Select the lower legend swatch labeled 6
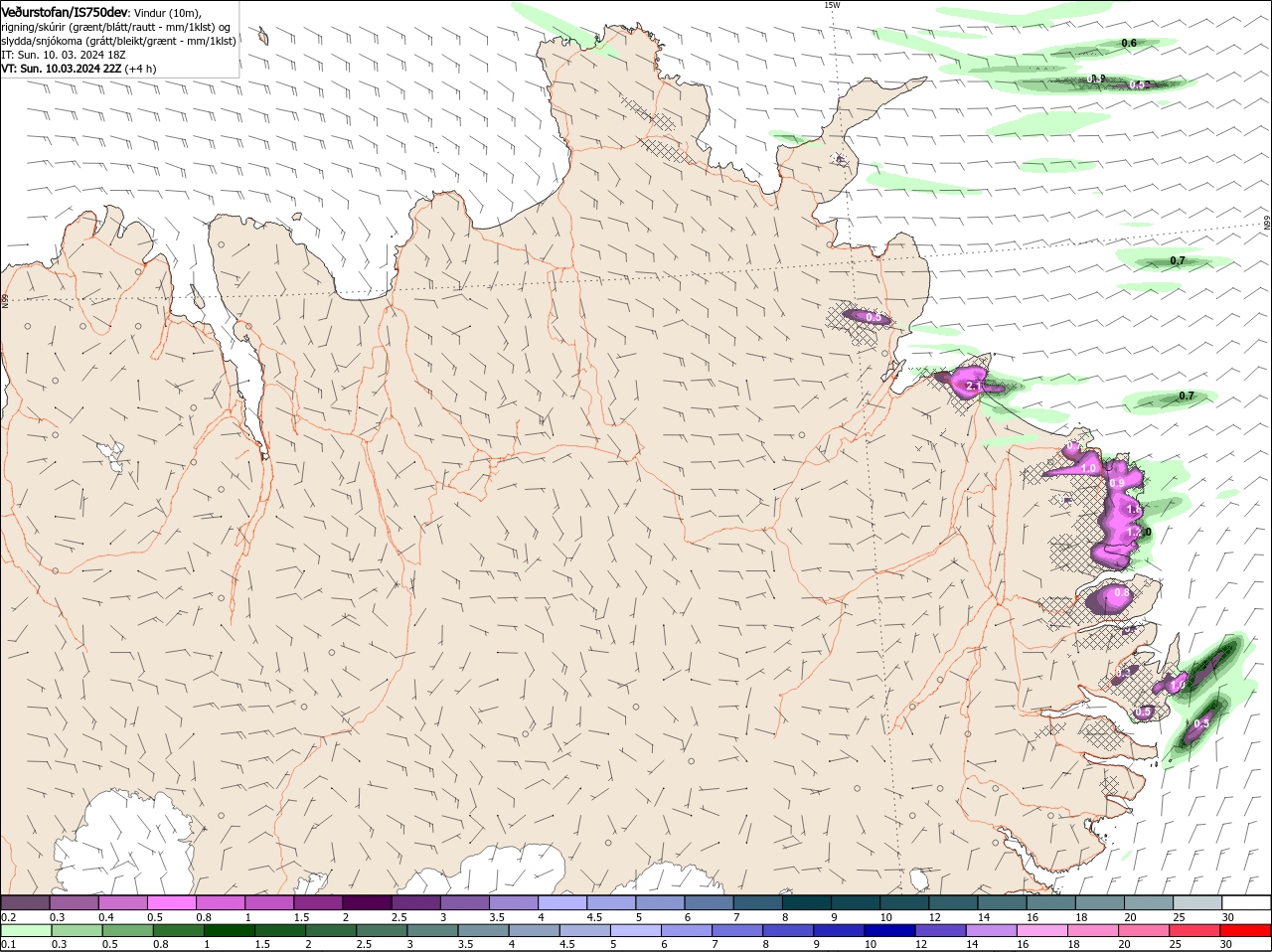The image size is (1272, 952). 688,930
